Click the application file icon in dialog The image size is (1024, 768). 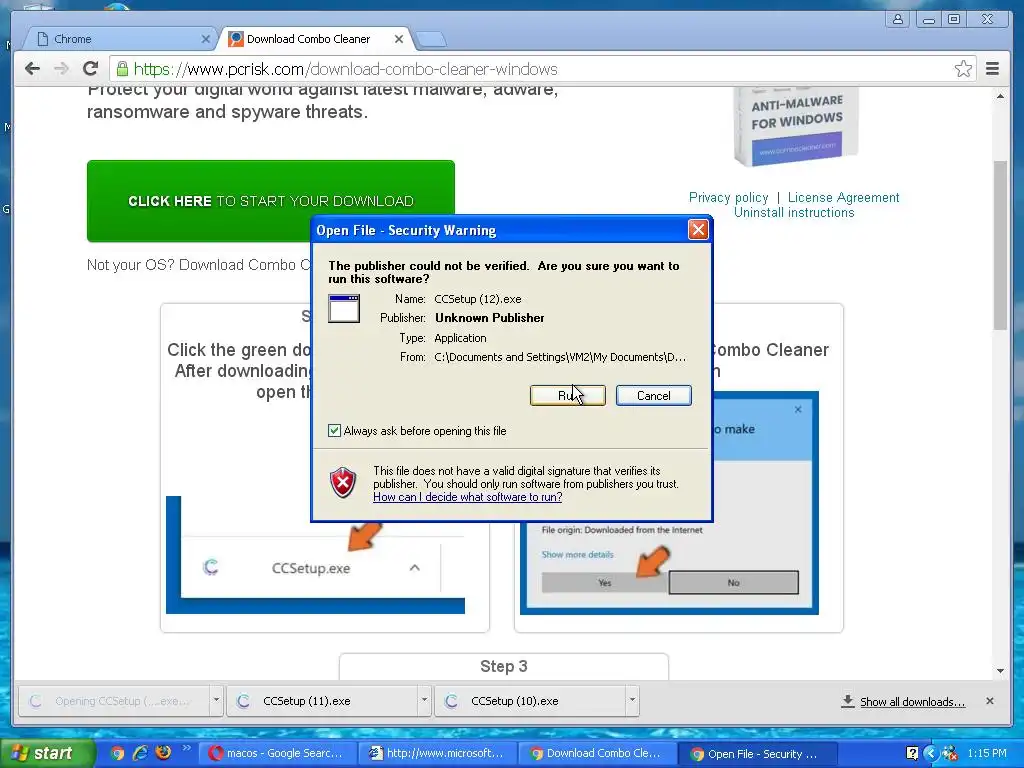[x=344, y=308]
